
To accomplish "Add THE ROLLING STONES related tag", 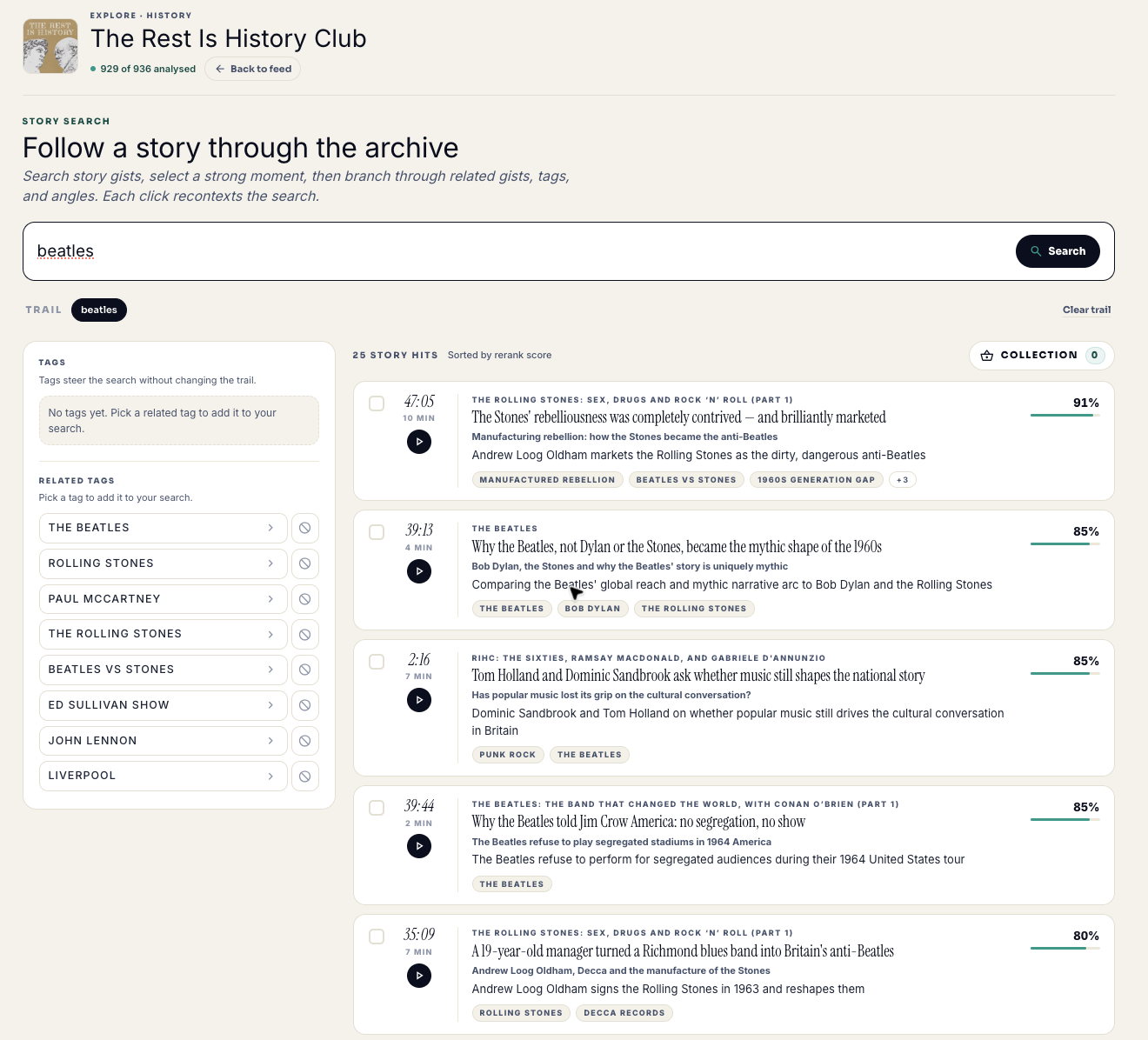I will (x=163, y=634).
